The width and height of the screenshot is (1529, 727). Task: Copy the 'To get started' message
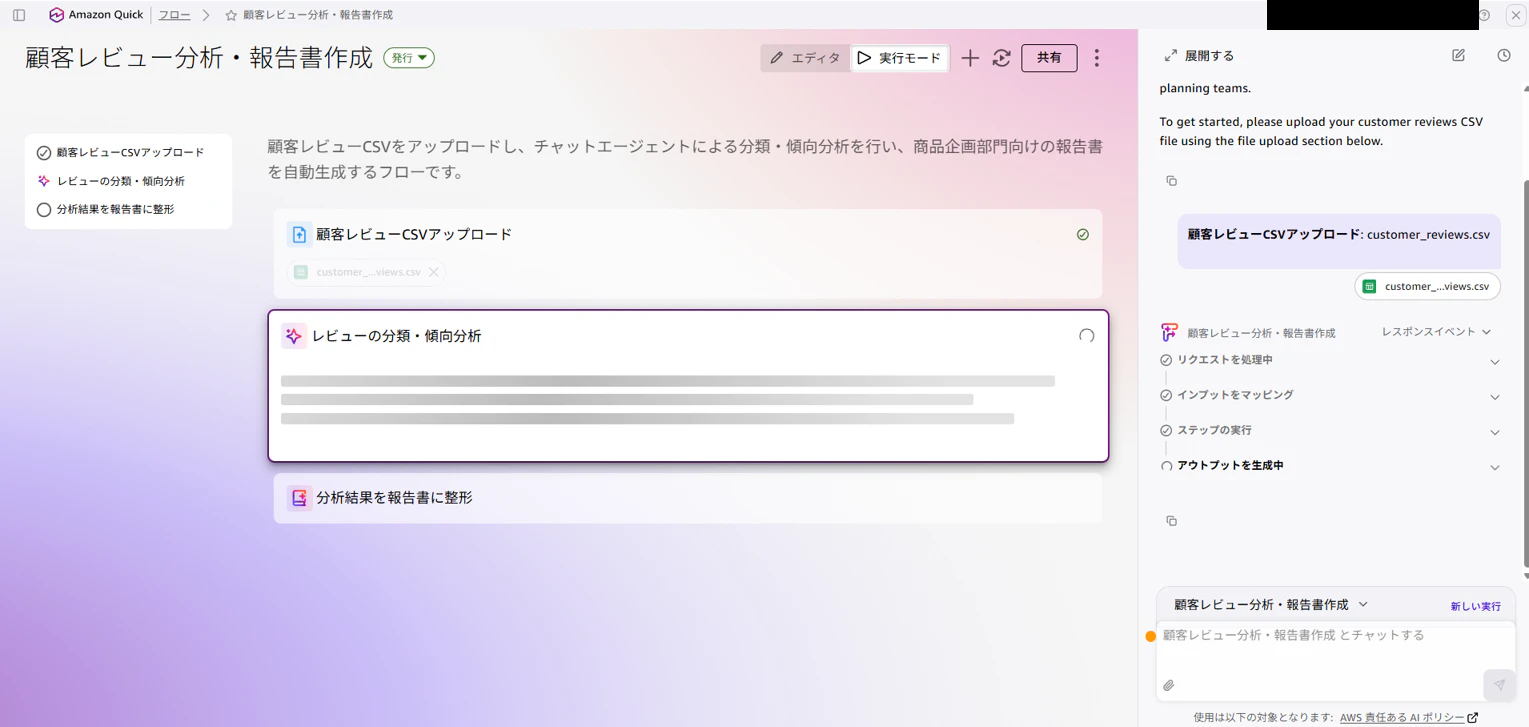[x=1172, y=181]
